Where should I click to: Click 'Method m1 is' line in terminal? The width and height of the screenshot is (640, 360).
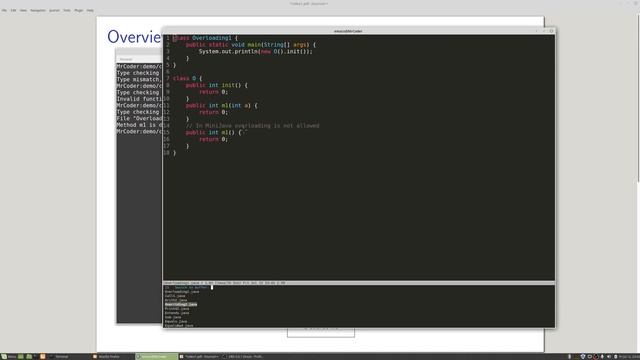coord(139,125)
